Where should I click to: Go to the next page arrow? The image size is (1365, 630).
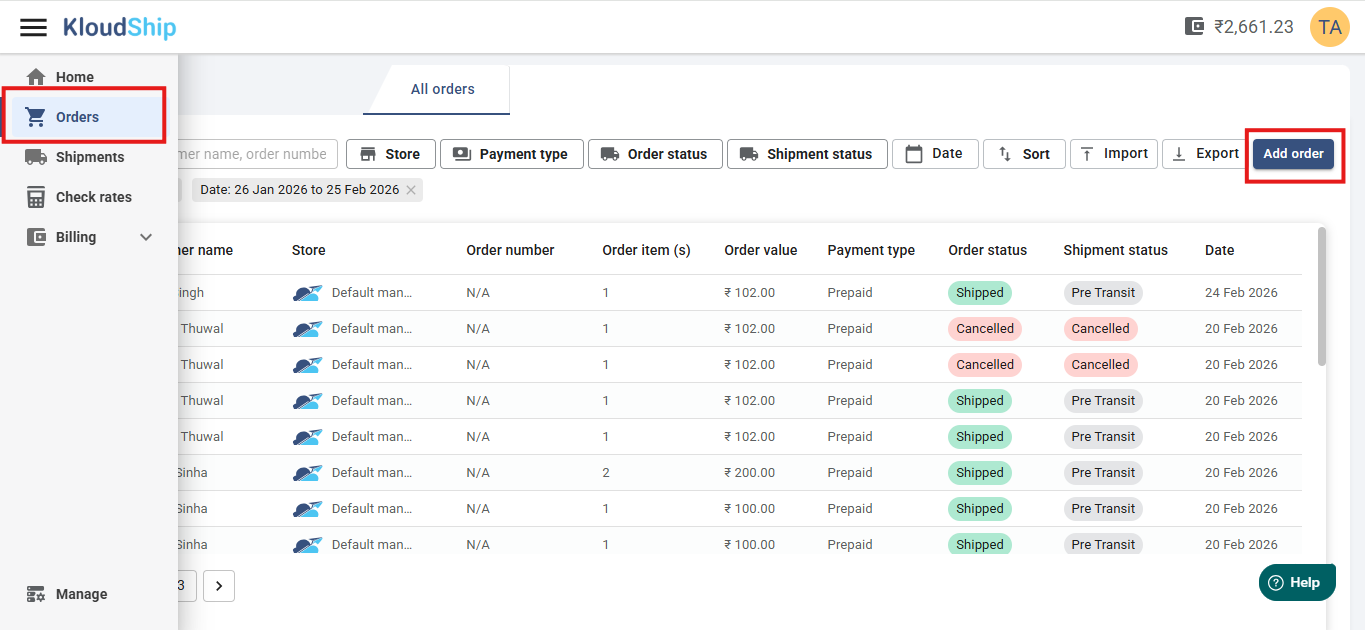pyautogui.click(x=219, y=585)
